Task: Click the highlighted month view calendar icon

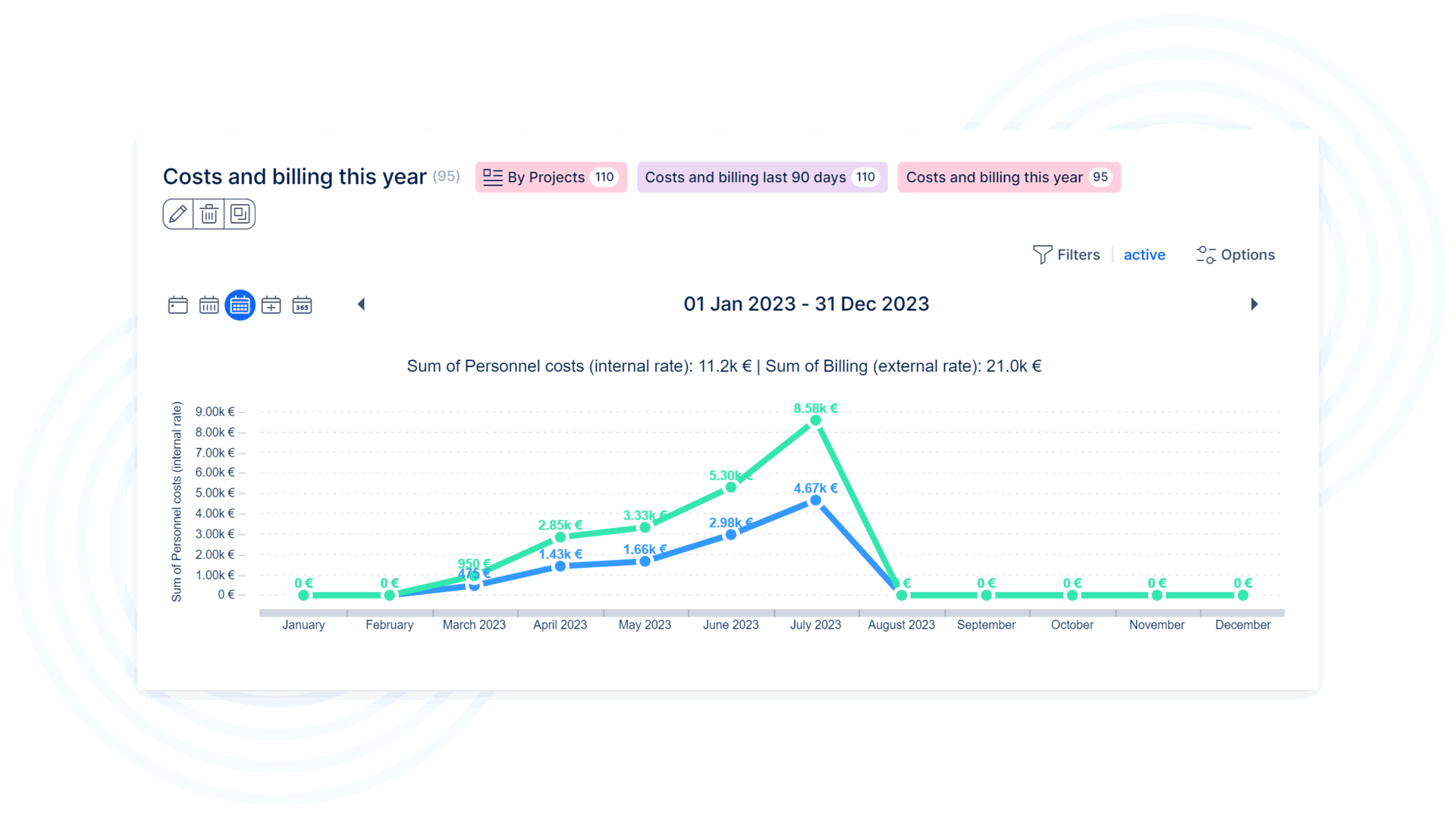Action: [x=240, y=305]
